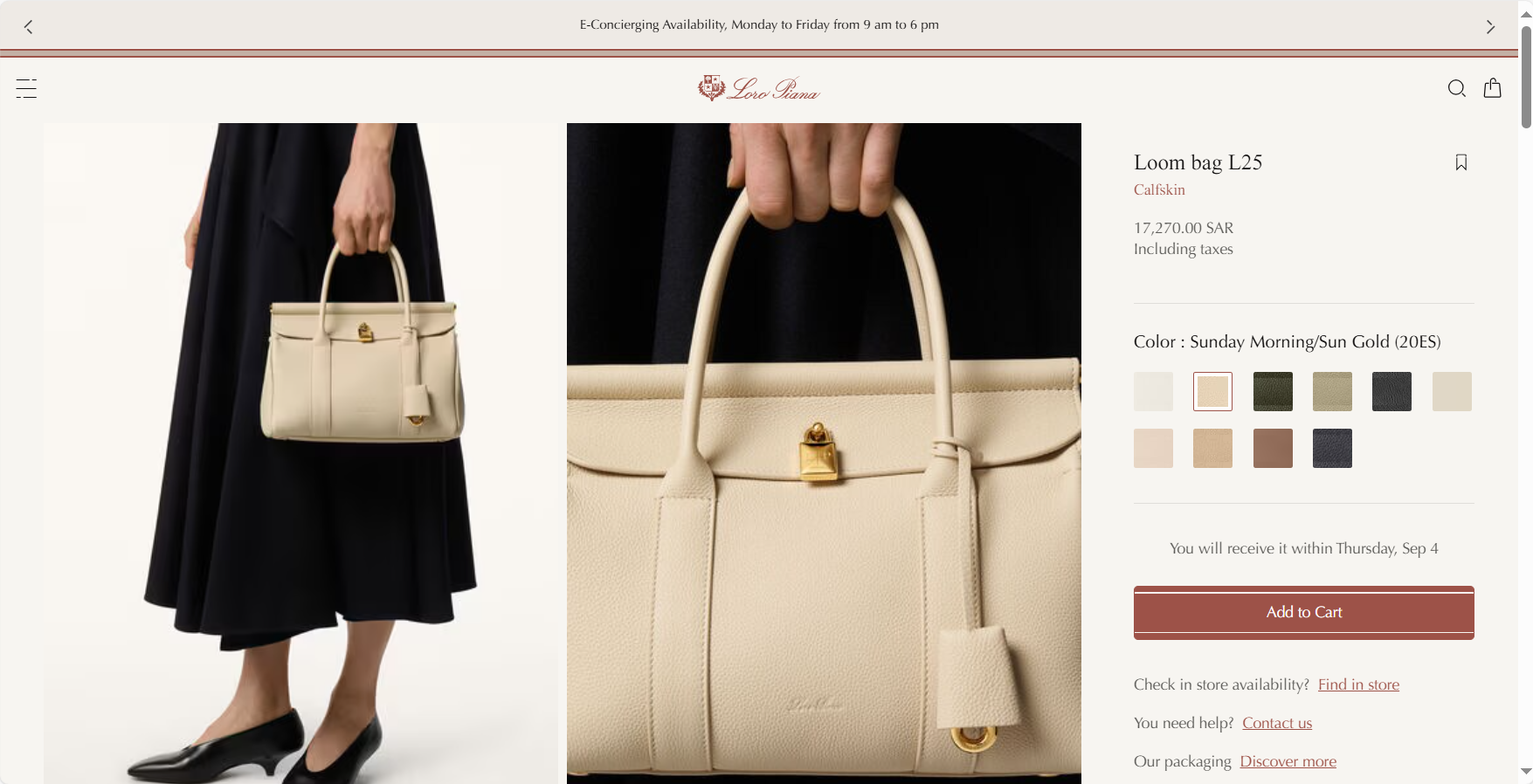Pick the olive khaki color swatch
The height and width of the screenshot is (784, 1533).
[x=1332, y=391]
